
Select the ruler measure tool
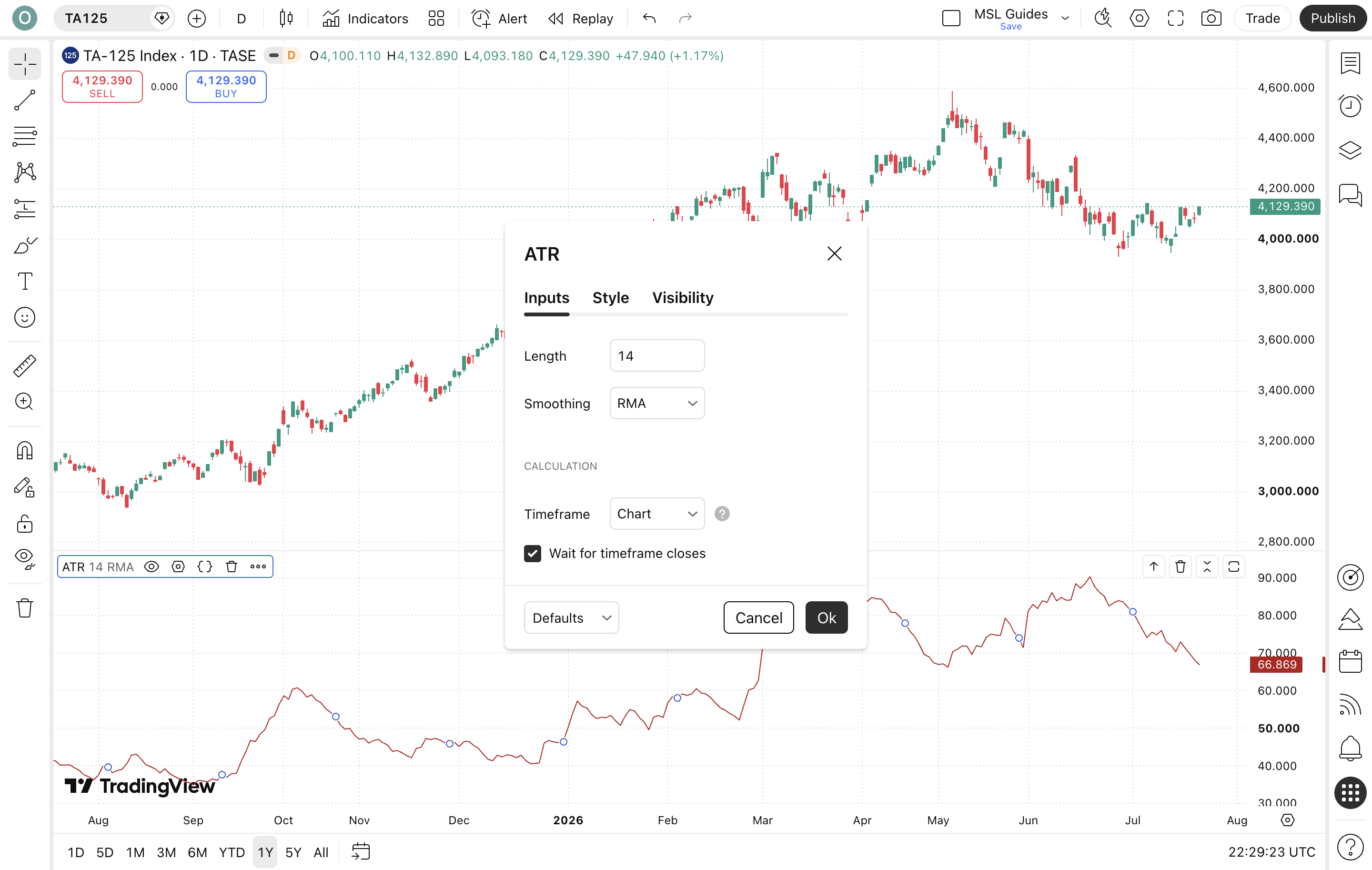pos(24,365)
